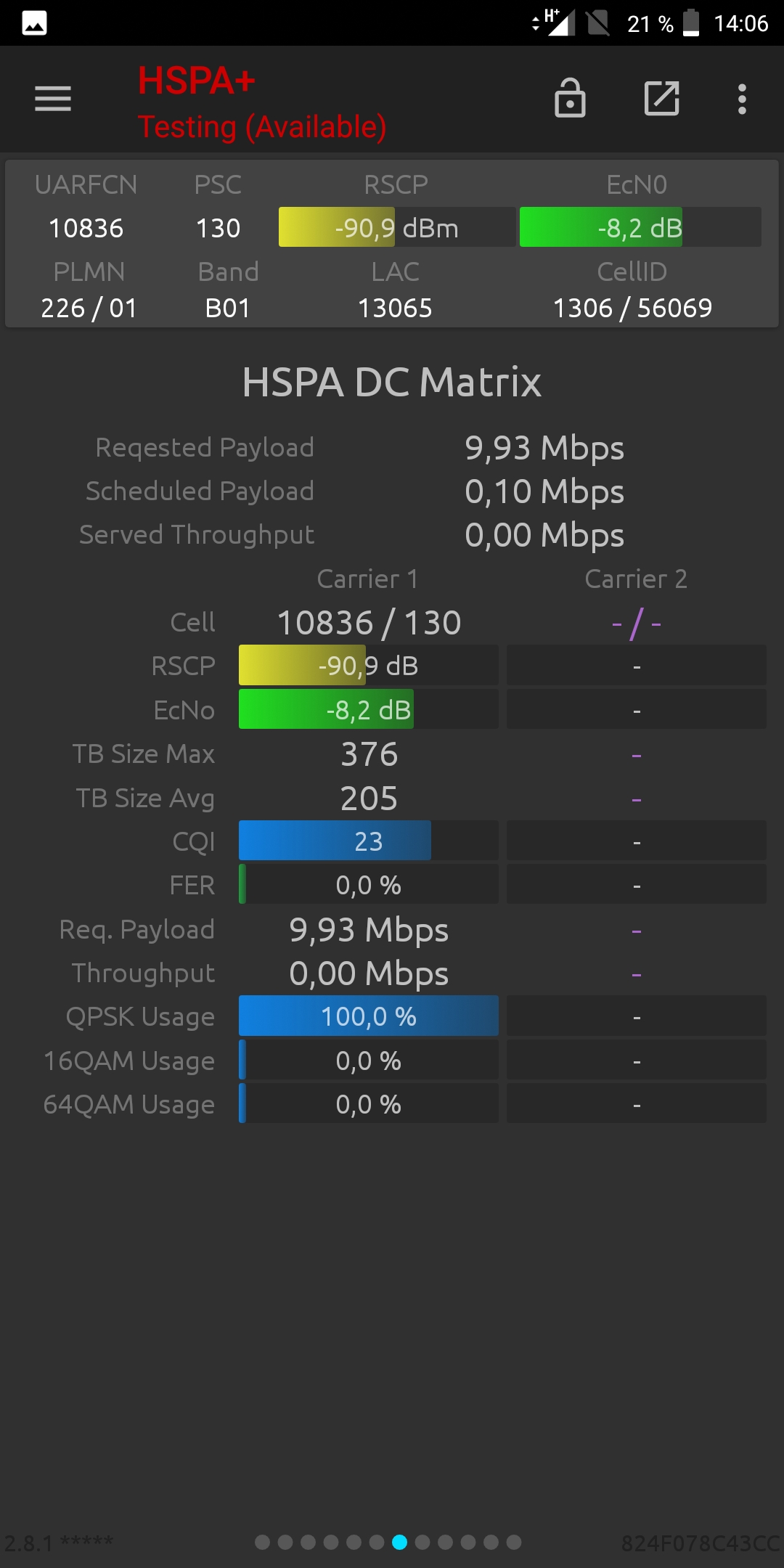Tap the UARFCN value 10836
Screen dimensions: 784x1568
pos(86,228)
